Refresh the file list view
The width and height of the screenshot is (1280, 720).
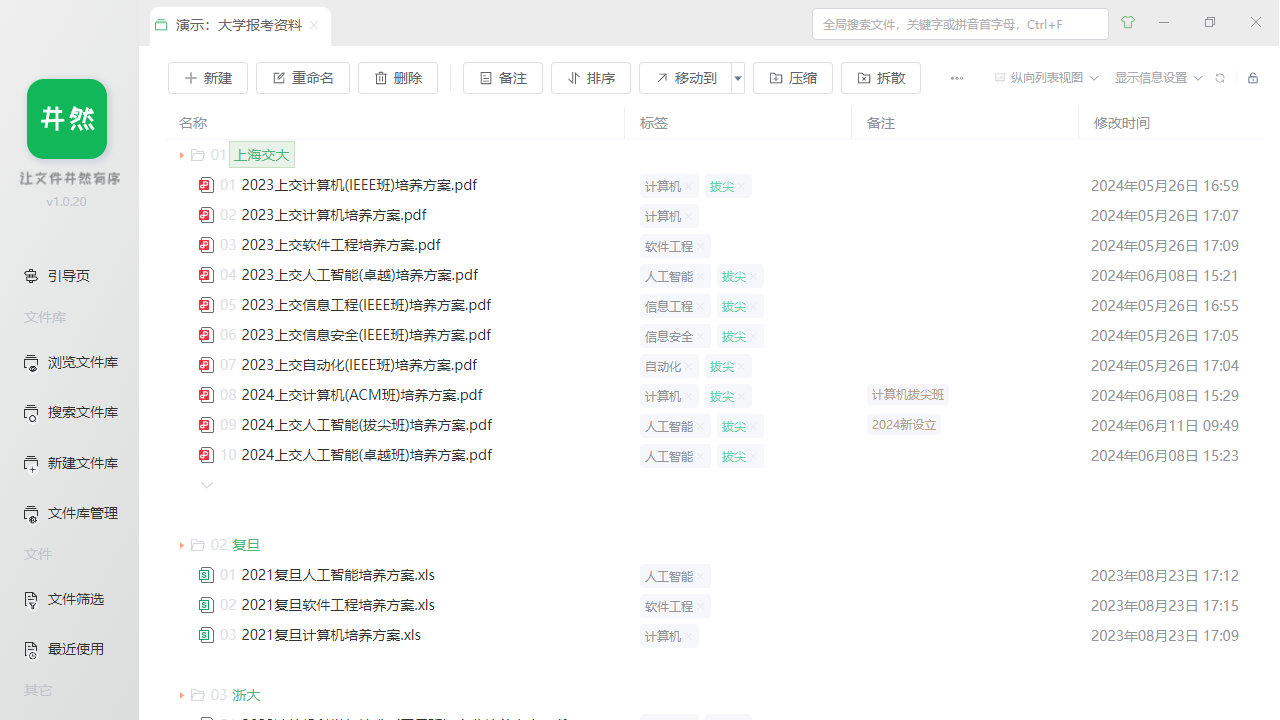[x=1220, y=76]
